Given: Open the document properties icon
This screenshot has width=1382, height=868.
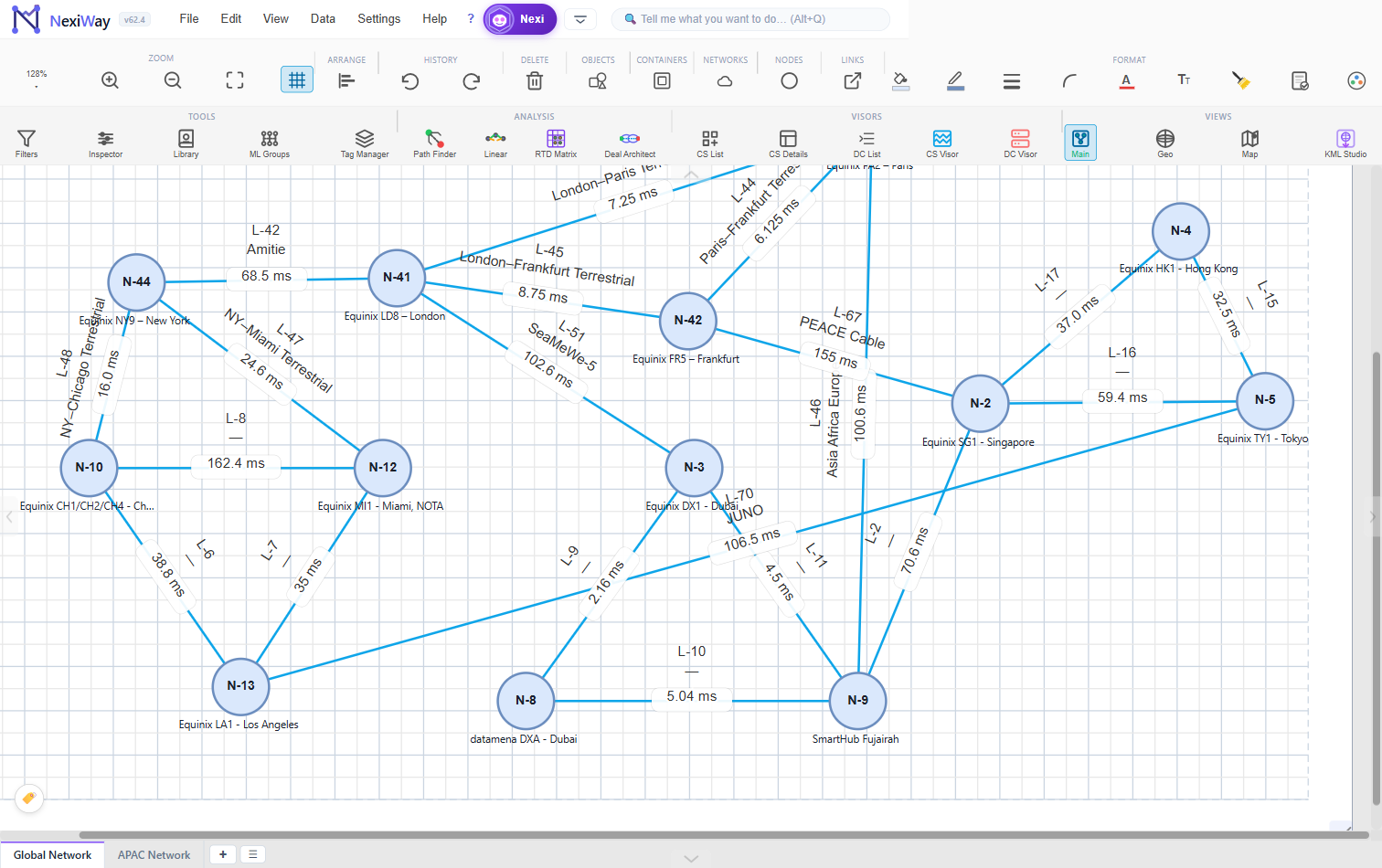Looking at the screenshot, I should [1300, 80].
